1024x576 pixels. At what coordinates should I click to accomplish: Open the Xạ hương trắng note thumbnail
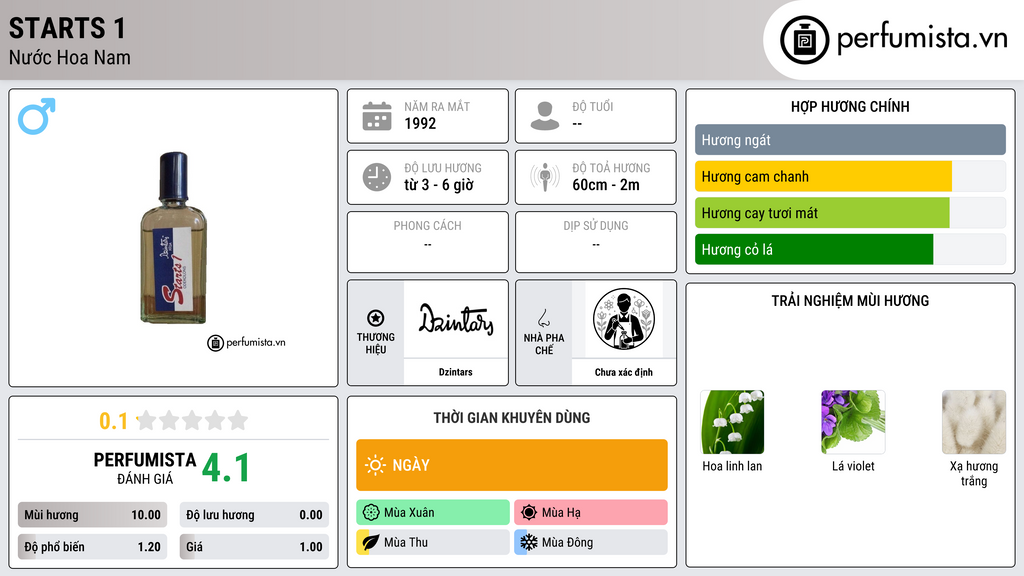[974, 423]
